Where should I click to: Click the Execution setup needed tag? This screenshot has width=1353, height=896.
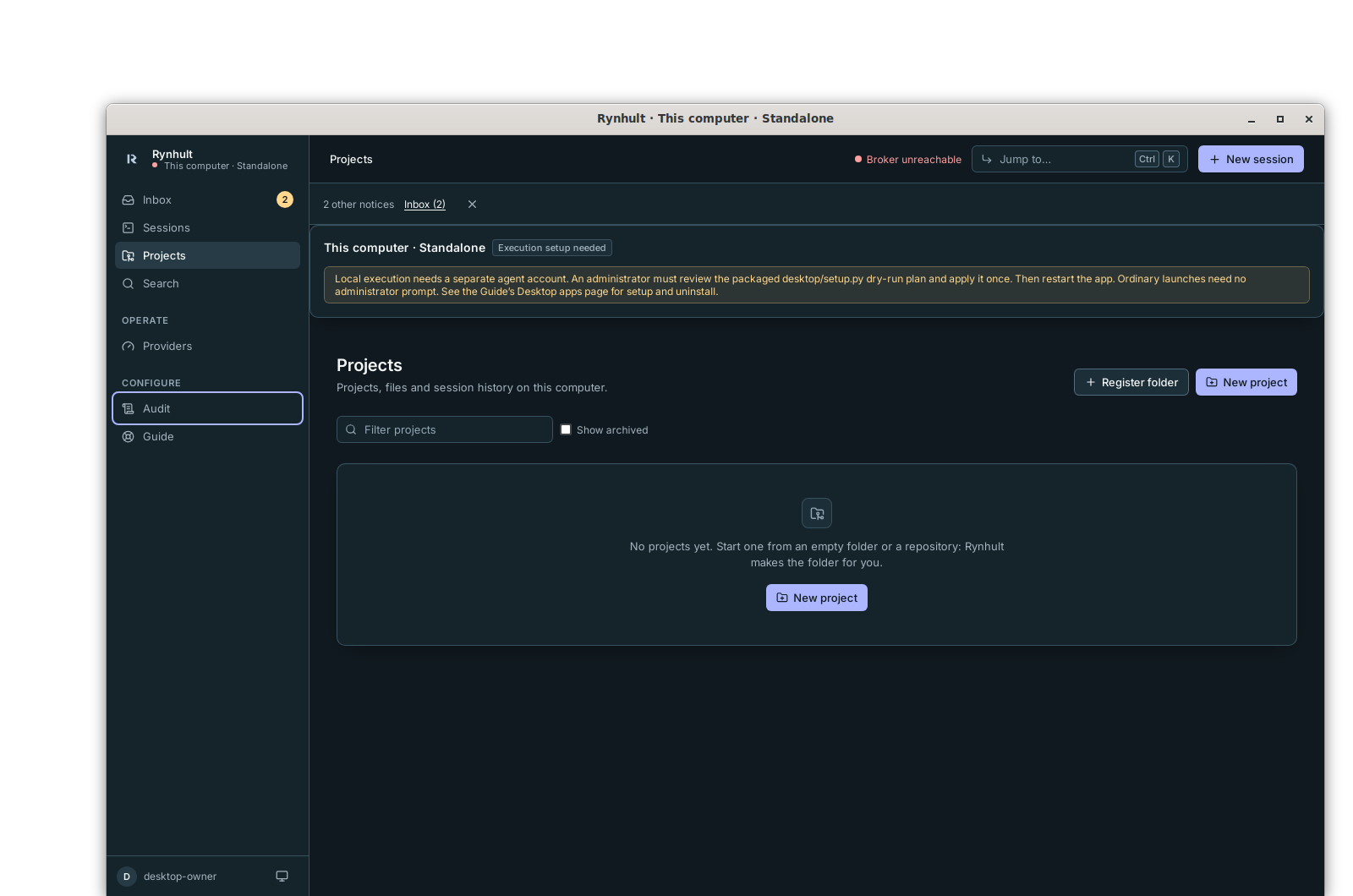point(552,248)
